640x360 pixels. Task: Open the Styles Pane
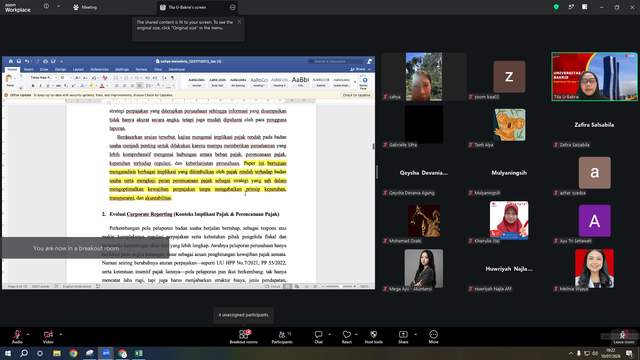pos(364,82)
